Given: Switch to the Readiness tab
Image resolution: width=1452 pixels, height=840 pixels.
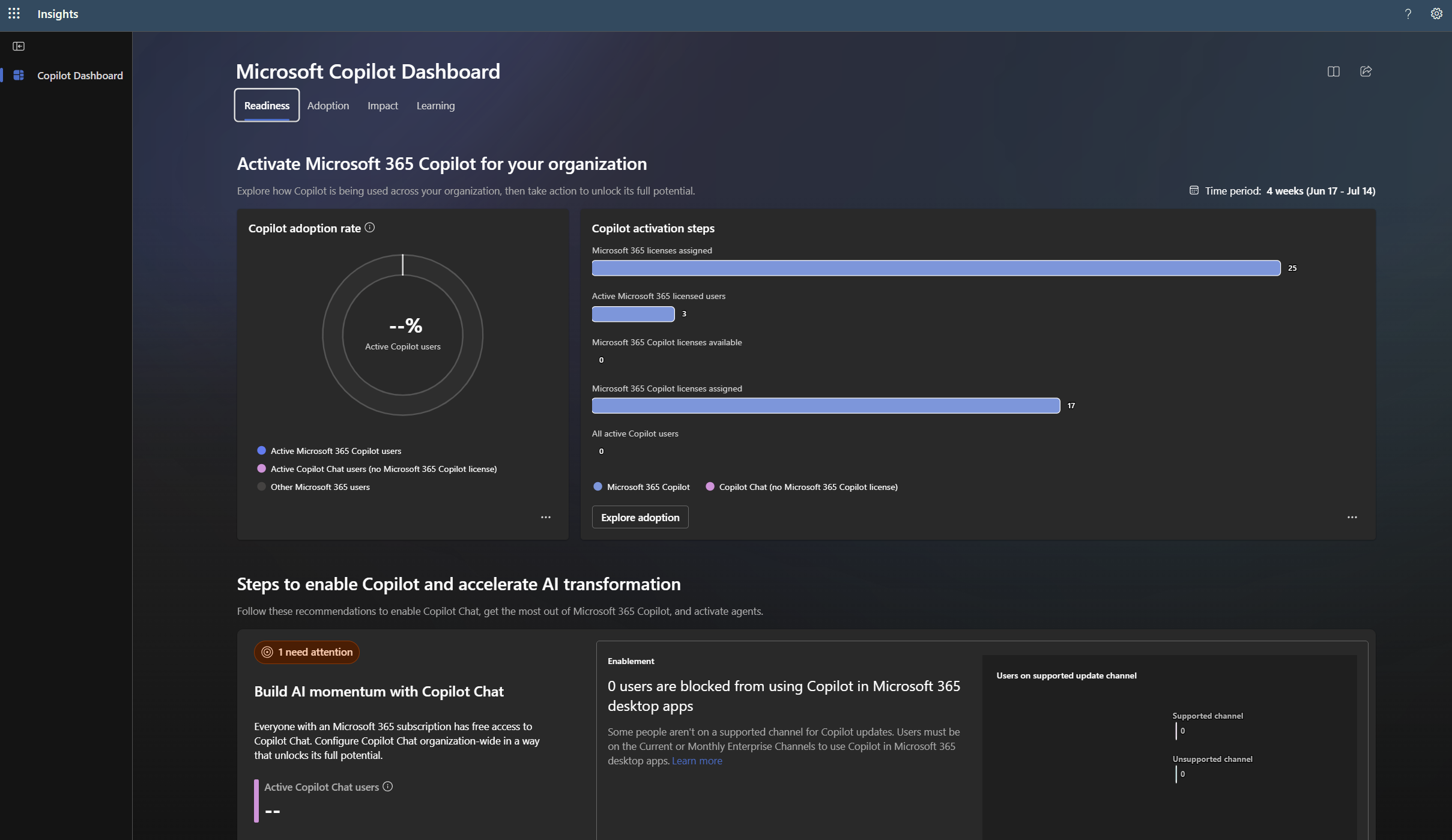Looking at the screenshot, I should point(267,105).
